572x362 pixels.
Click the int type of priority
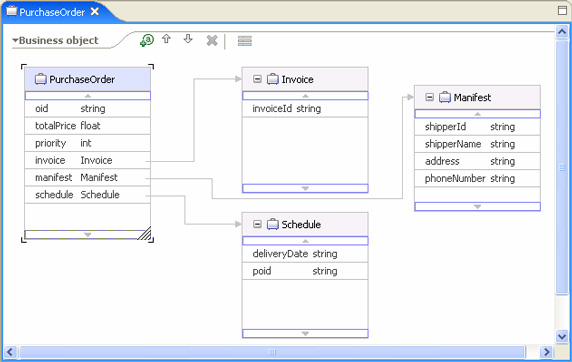pyautogui.click(x=86, y=143)
